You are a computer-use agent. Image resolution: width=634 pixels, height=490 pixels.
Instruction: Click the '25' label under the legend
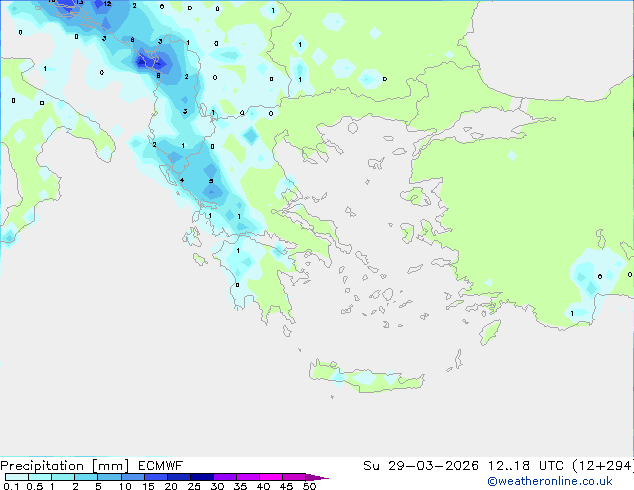coord(194,486)
